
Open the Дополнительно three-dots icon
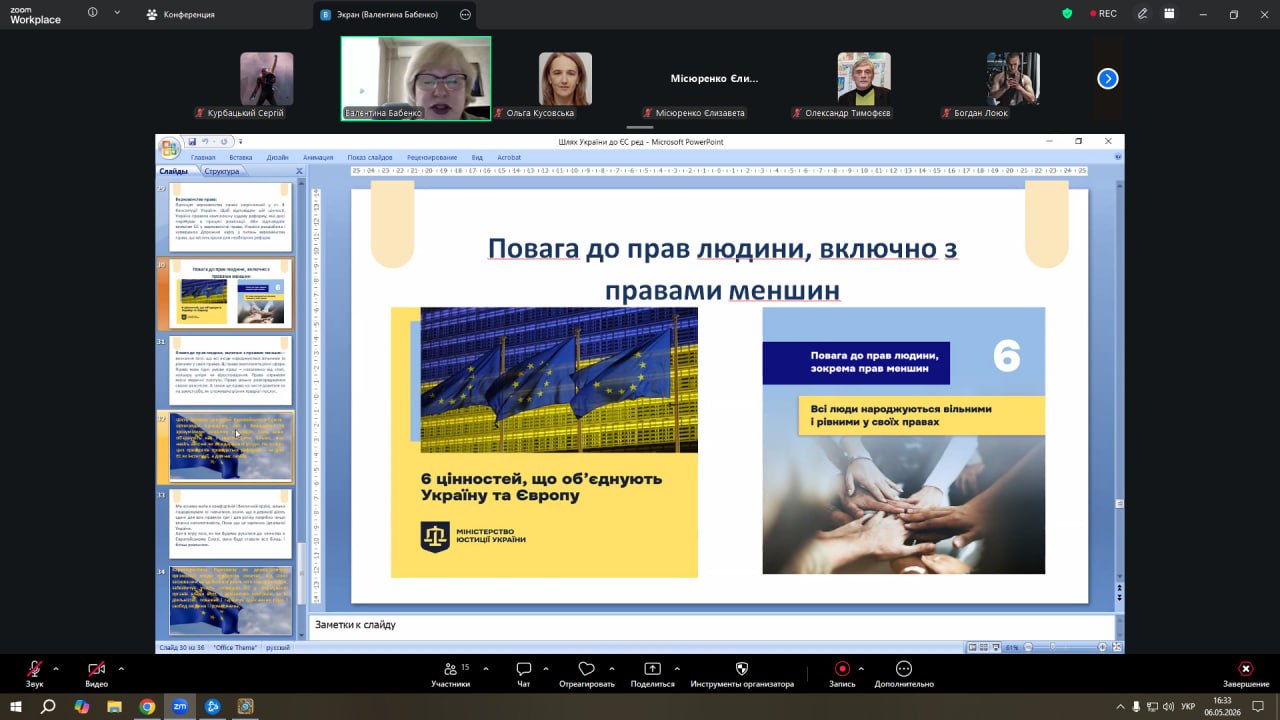point(904,669)
